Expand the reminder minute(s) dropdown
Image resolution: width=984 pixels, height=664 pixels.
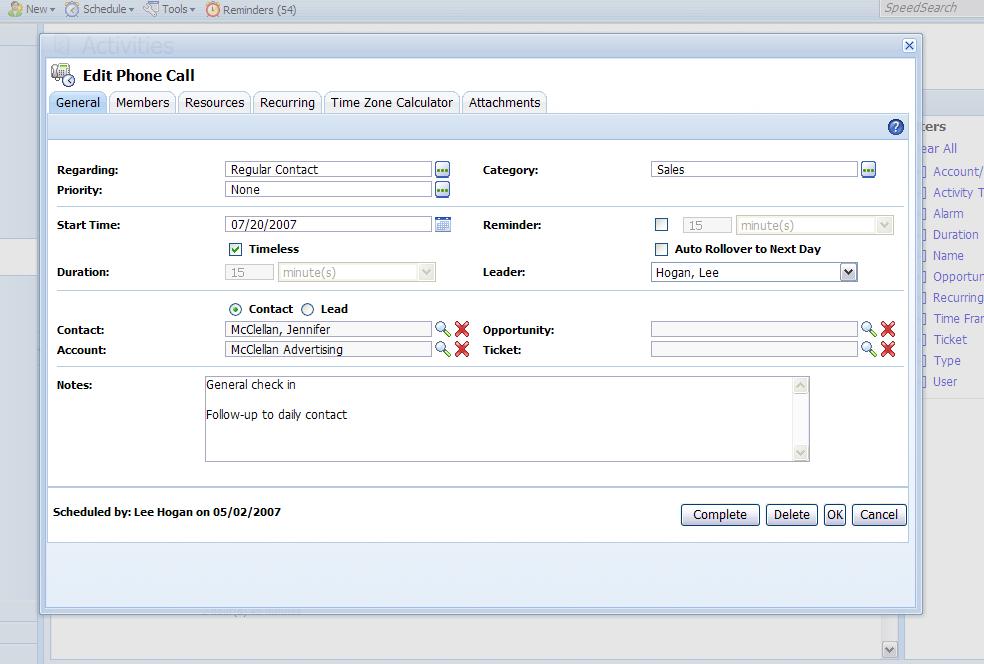[x=884, y=224]
